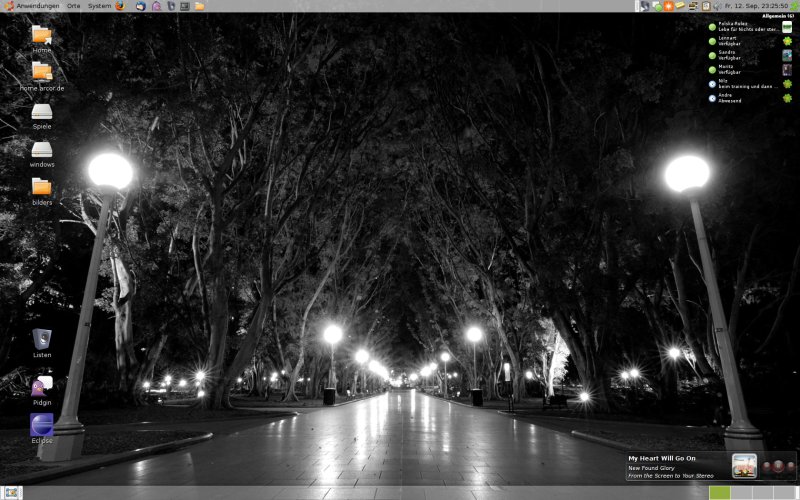Image resolution: width=800 pixels, height=500 pixels.
Task: Select contact Lennart in buddy list
Action: (729, 41)
